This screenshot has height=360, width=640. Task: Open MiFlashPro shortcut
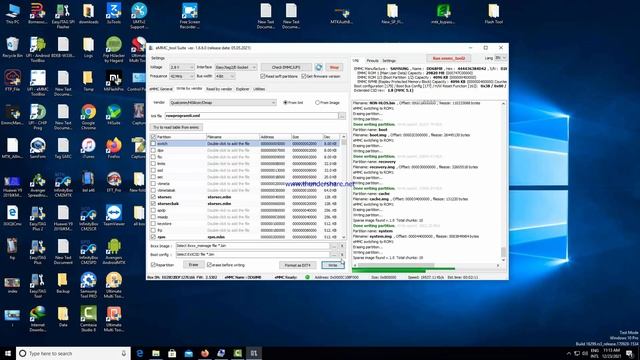(113, 80)
